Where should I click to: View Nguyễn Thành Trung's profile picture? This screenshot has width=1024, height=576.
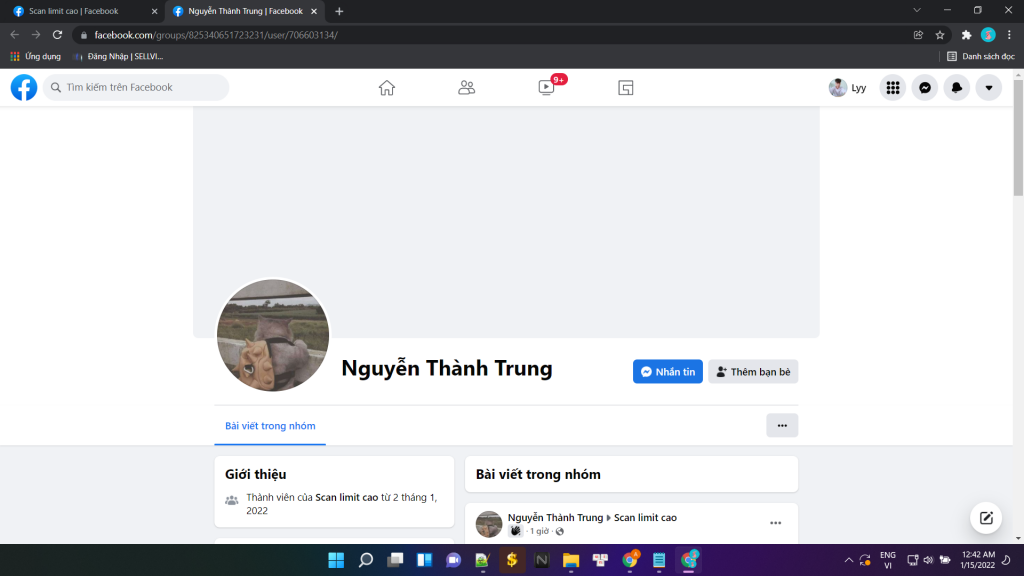tap(273, 335)
